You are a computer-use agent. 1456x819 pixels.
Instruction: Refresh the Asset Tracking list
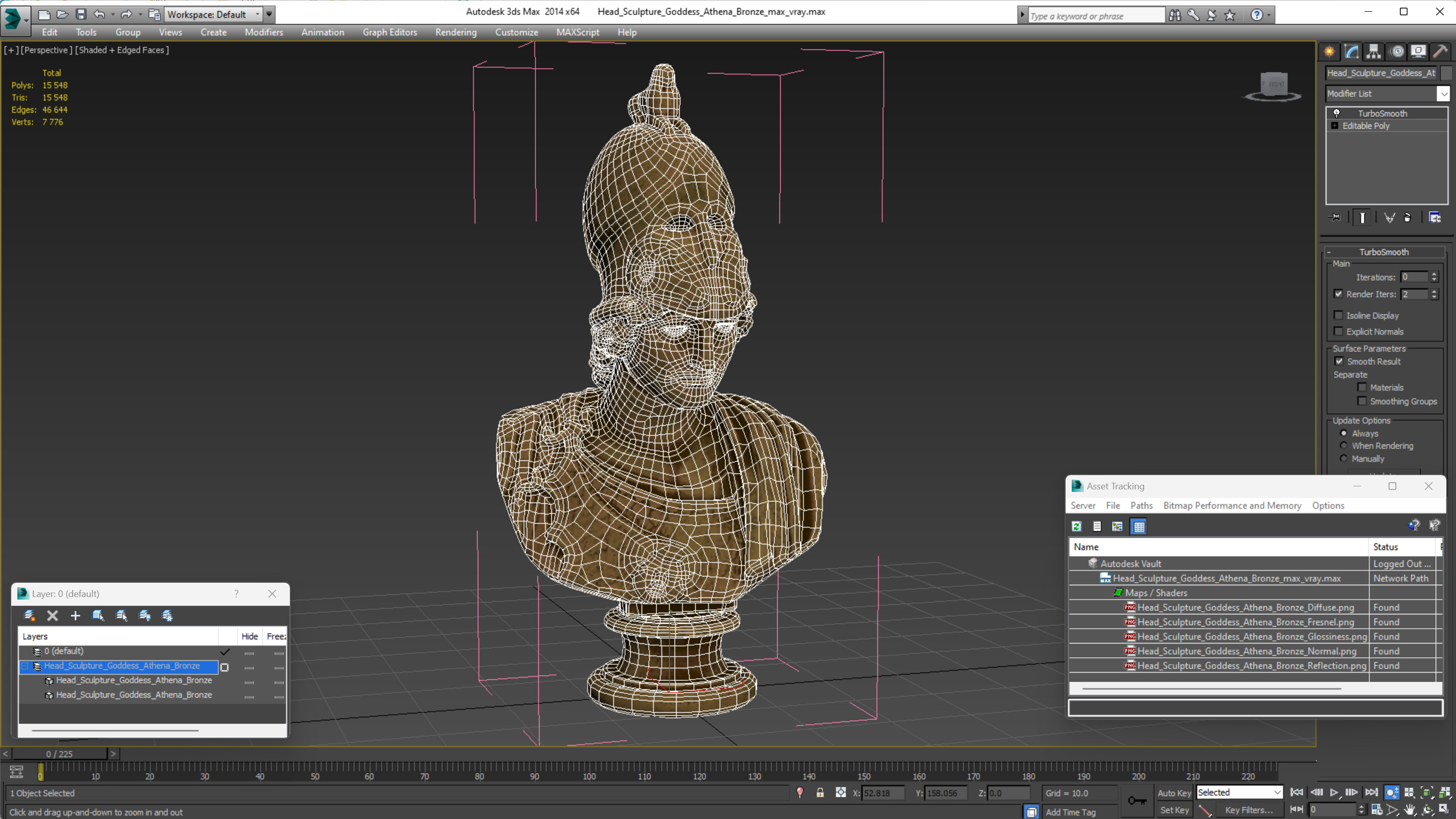(x=1077, y=526)
